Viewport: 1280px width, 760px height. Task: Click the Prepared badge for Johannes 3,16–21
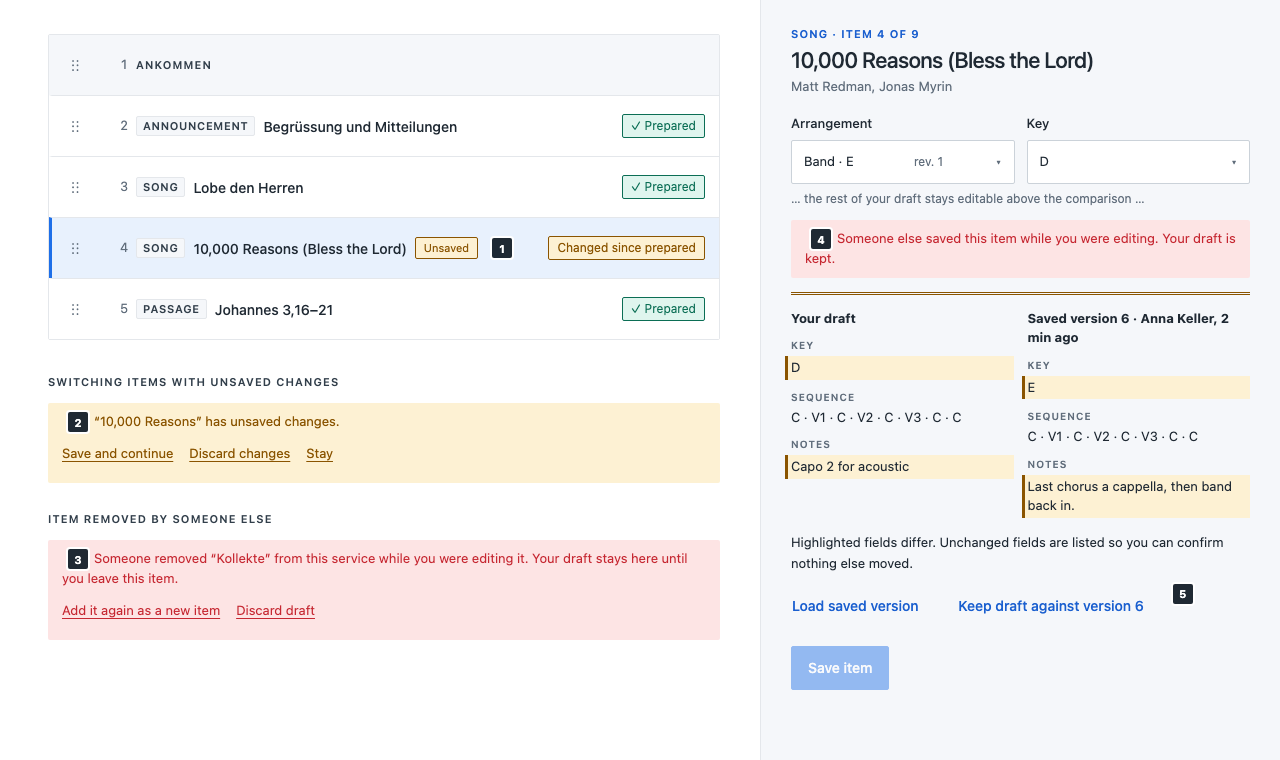point(663,309)
